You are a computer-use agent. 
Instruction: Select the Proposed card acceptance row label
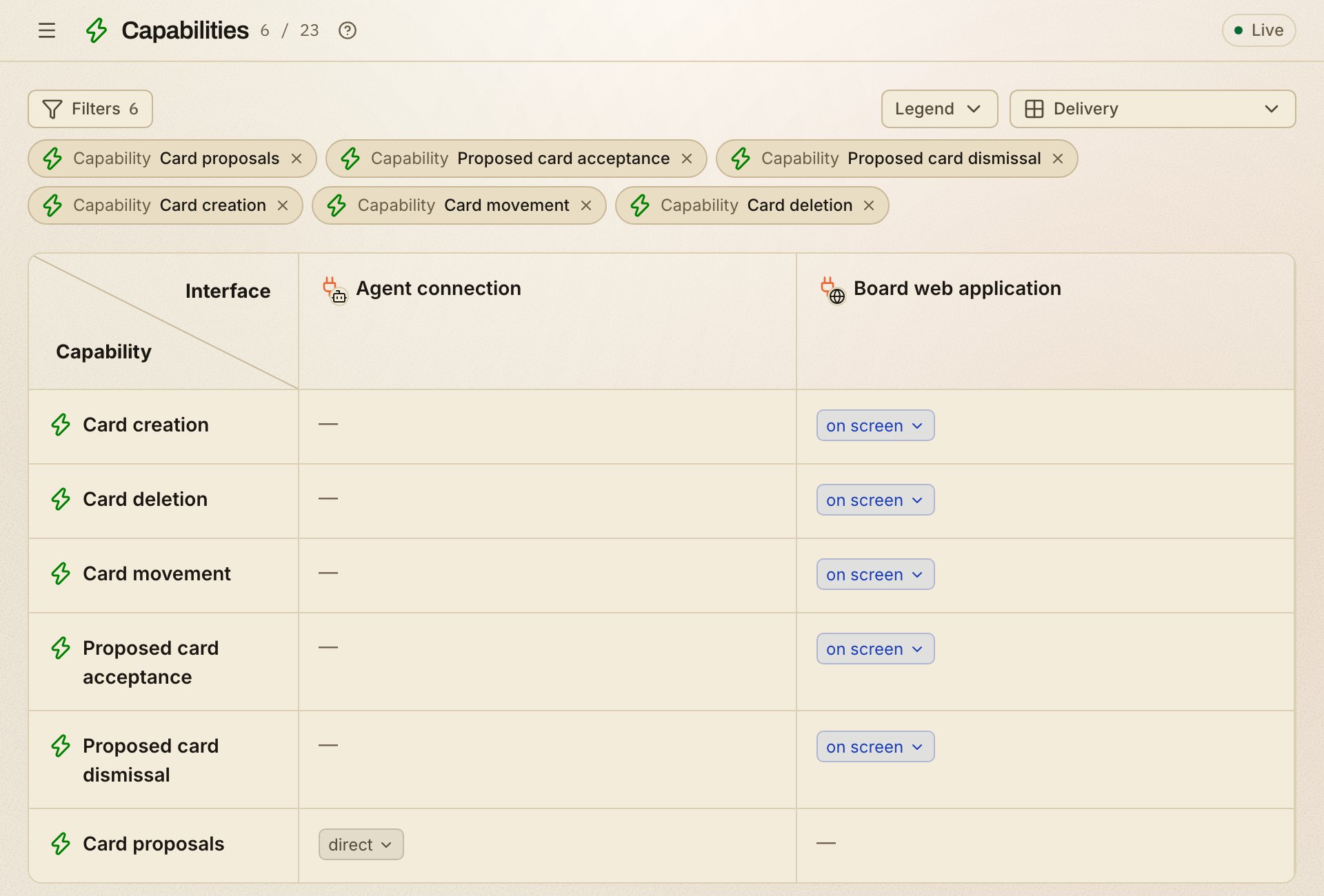[150, 662]
